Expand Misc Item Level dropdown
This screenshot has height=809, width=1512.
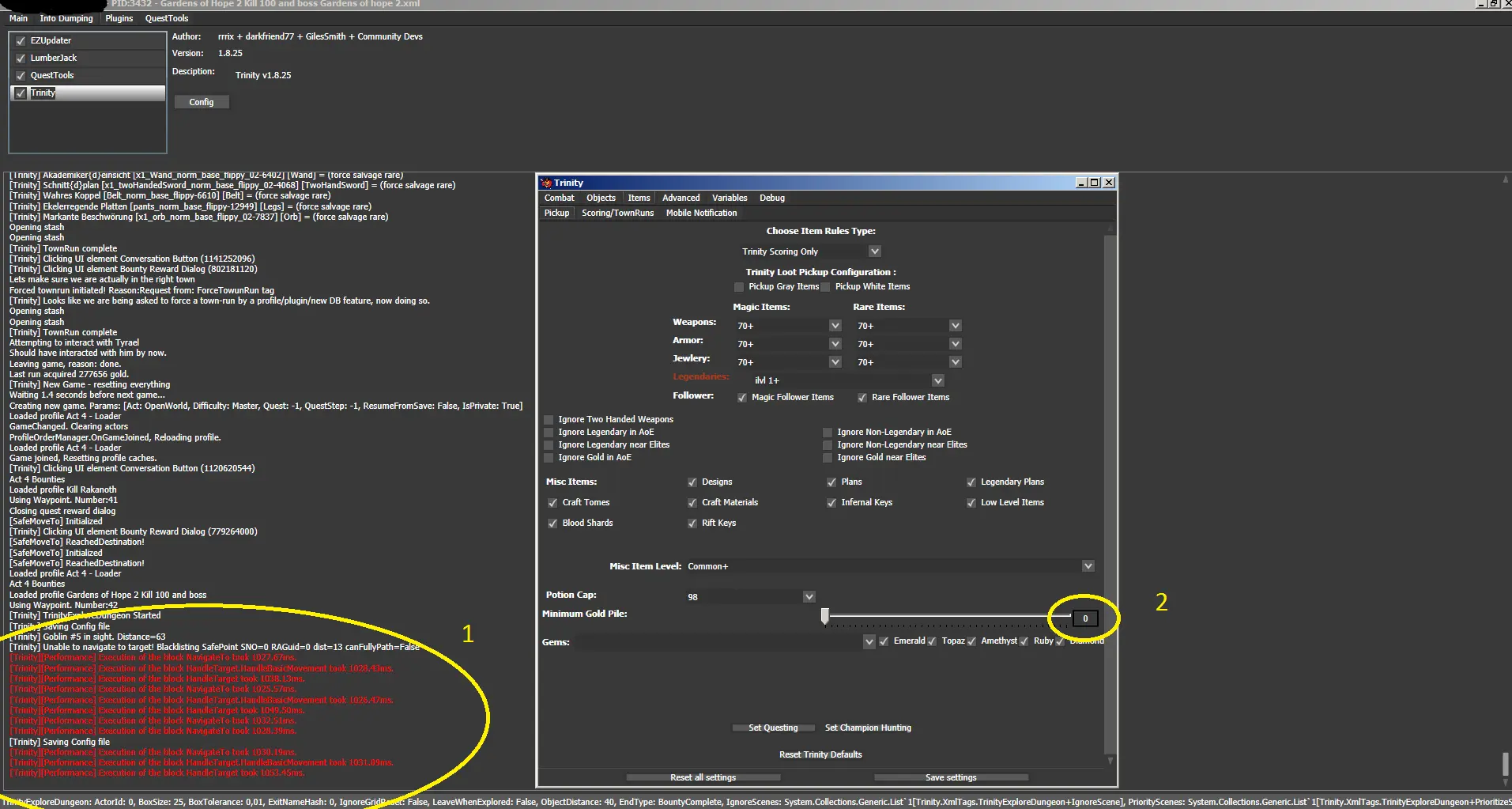pos(1088,566)
